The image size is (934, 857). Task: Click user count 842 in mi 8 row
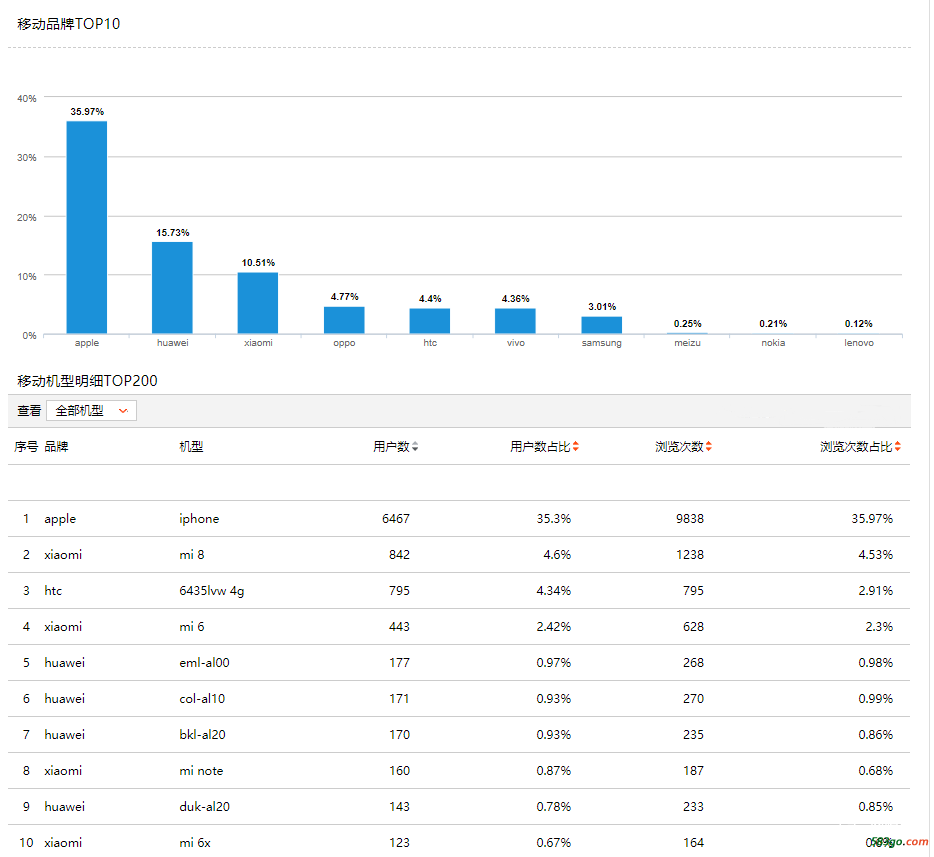(399, 554)
